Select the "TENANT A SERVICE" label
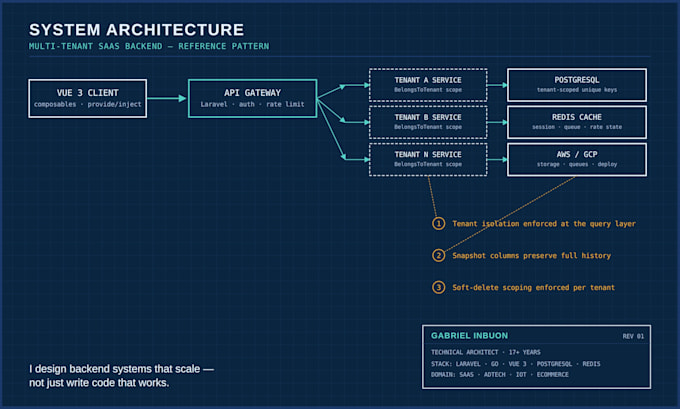The image size is (680, 409). pyautogui.click(x=428, y=80)
